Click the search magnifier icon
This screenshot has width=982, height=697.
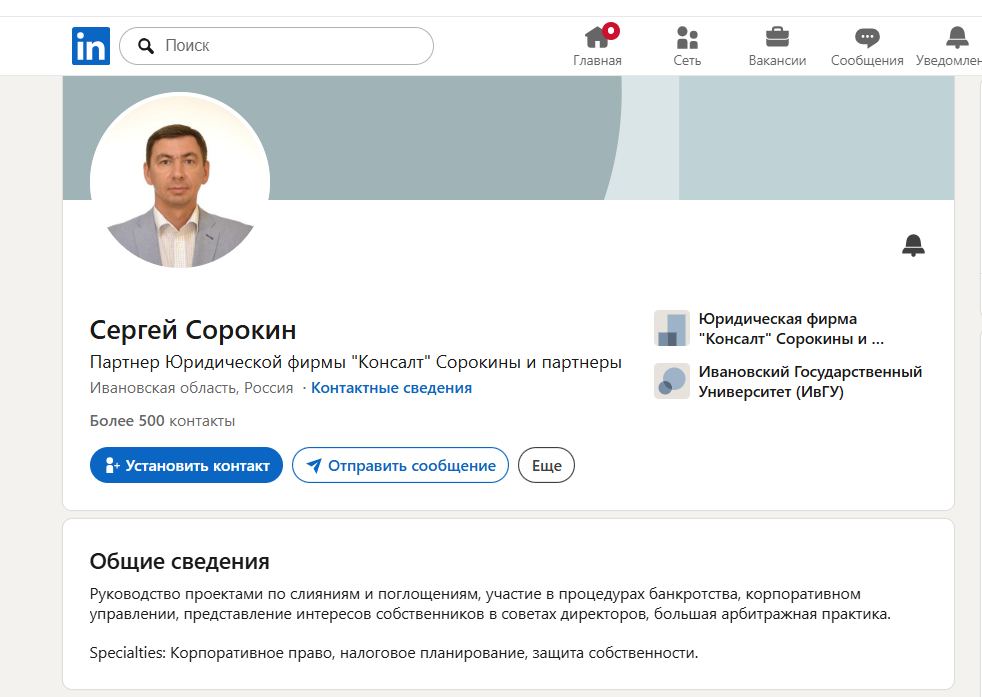click(x=146, y=46)
